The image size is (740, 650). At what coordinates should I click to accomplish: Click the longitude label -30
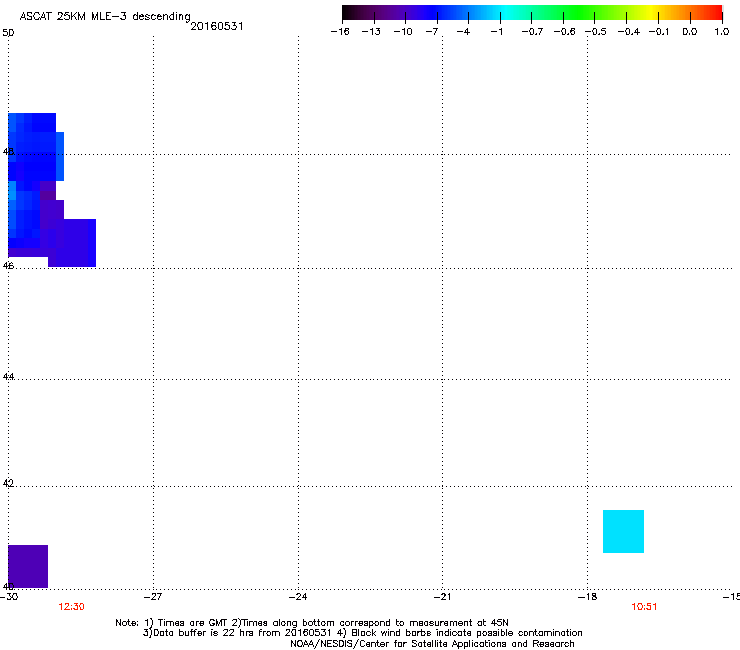[x=9, y=597]
